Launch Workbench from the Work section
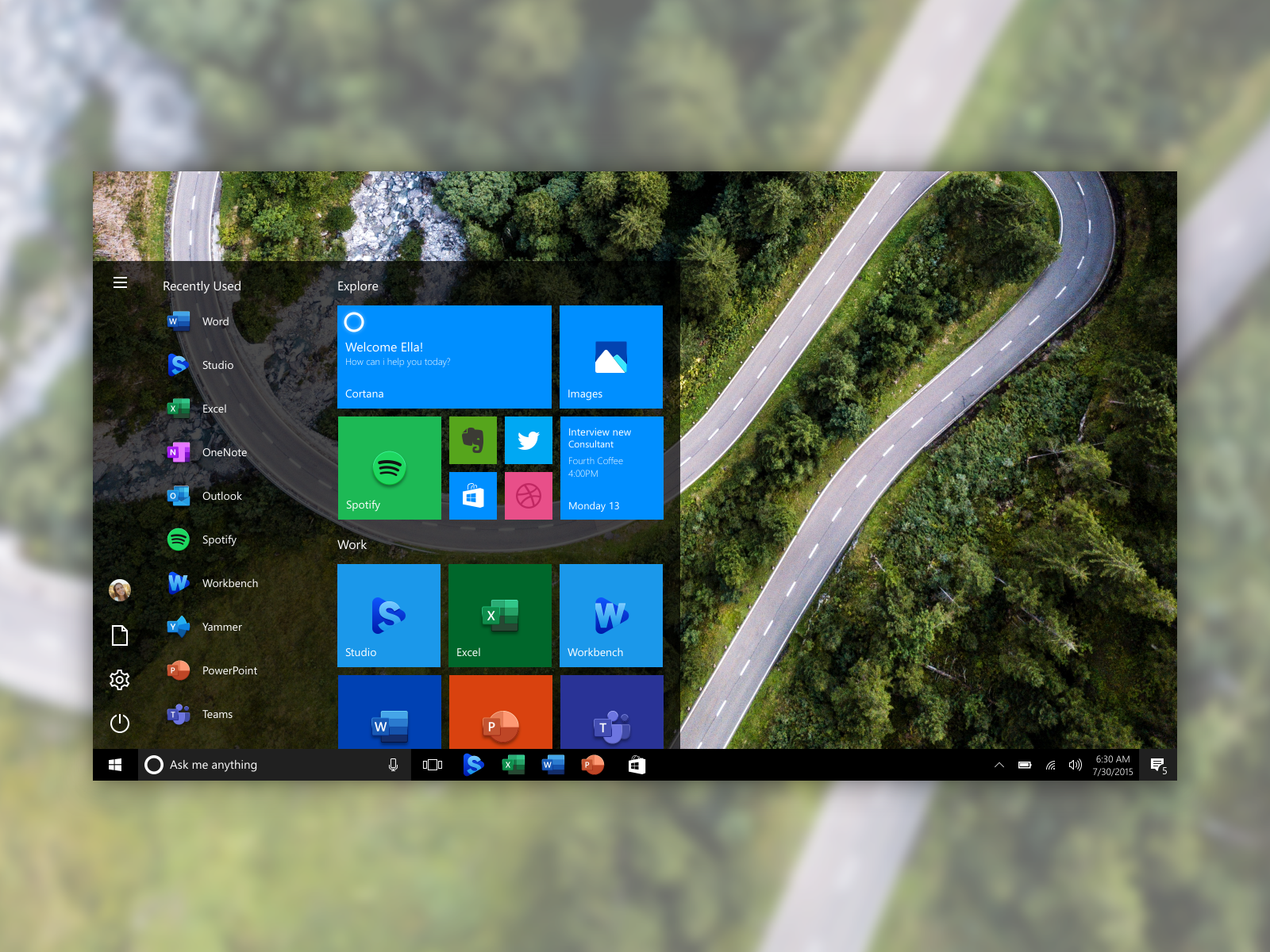The width and height of the screenshot is (1270, 952). [x=610, y=616]
